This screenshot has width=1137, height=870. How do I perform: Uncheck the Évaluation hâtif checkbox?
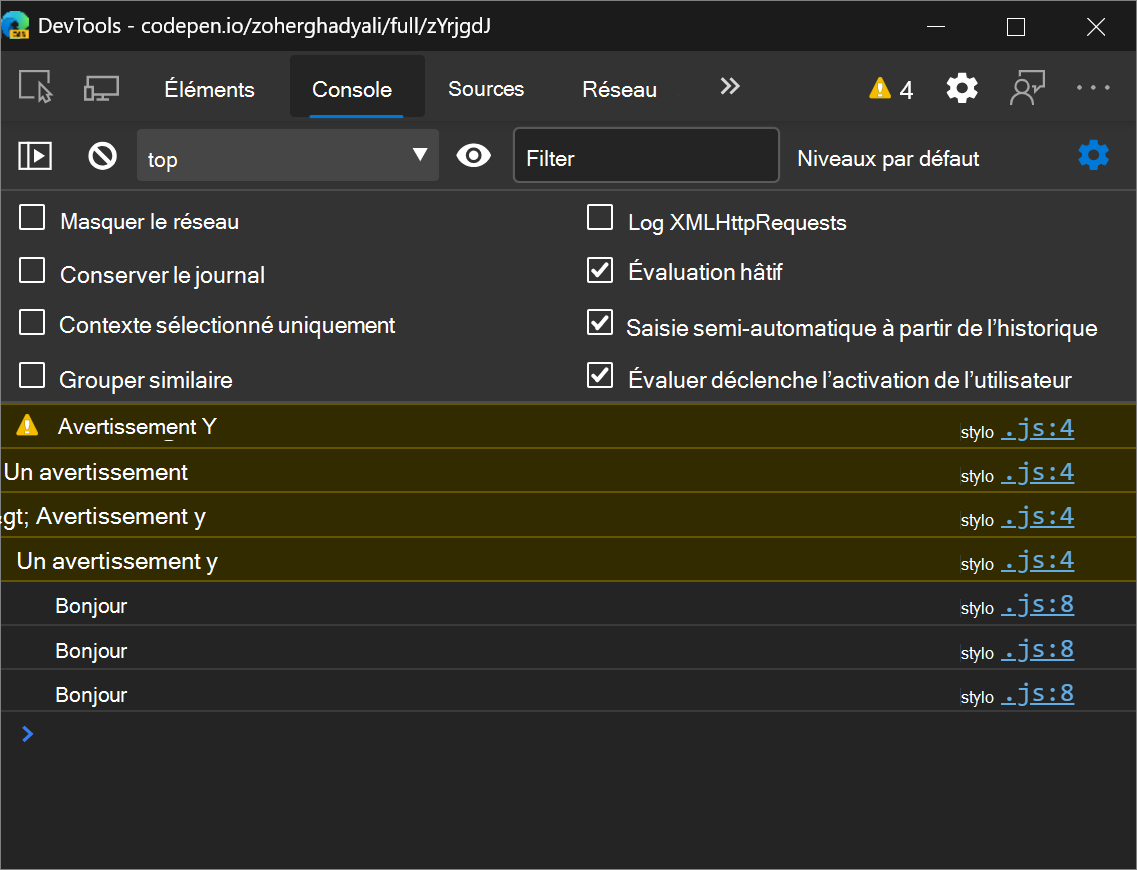[x=600, y=270]
